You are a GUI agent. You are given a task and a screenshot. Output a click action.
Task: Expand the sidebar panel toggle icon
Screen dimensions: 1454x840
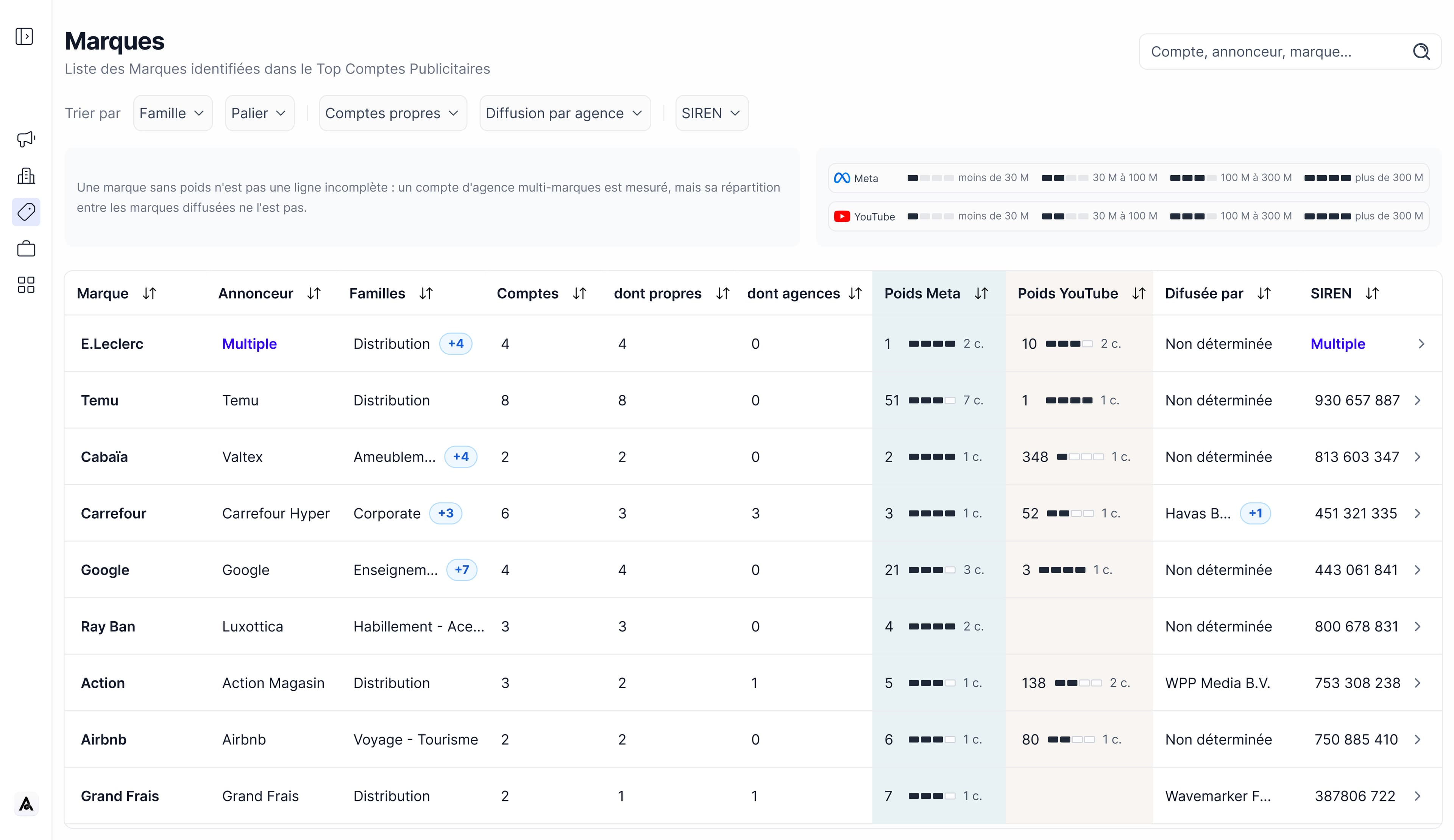(x=24, y=36)
